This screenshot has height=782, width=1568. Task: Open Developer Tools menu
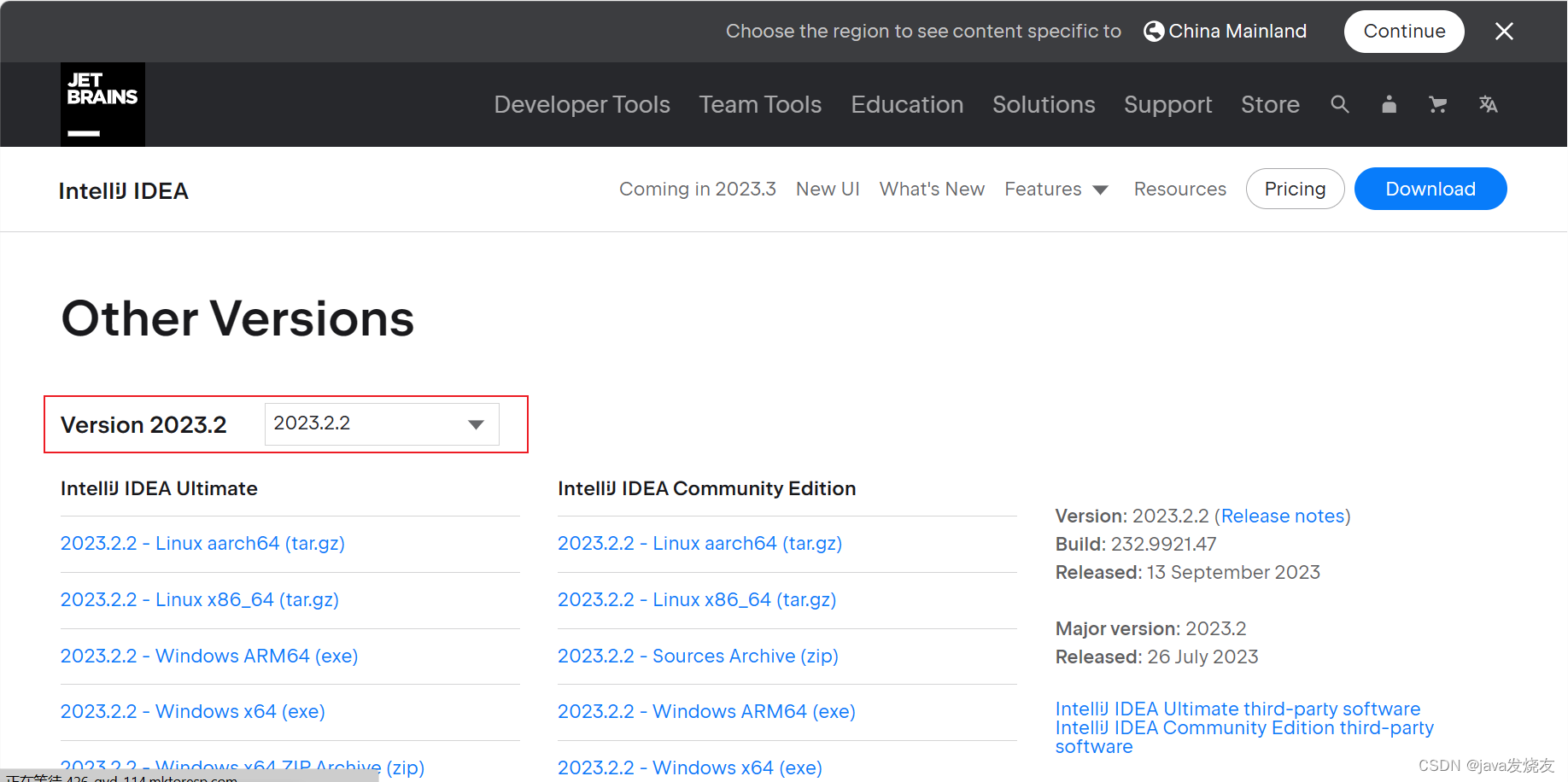582,104
